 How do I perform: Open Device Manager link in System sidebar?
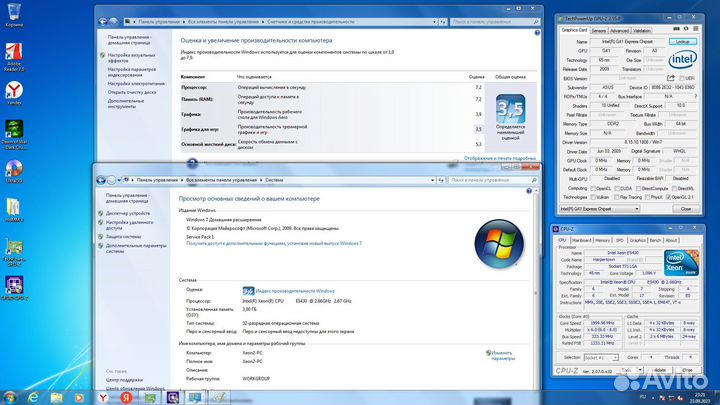(x=128, y=213)
